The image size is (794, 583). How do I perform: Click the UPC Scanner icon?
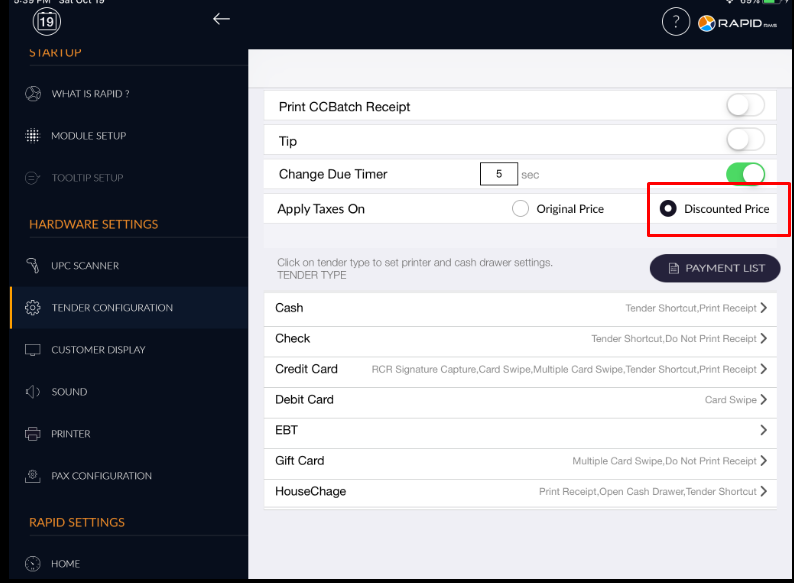(x=33, y=266)
